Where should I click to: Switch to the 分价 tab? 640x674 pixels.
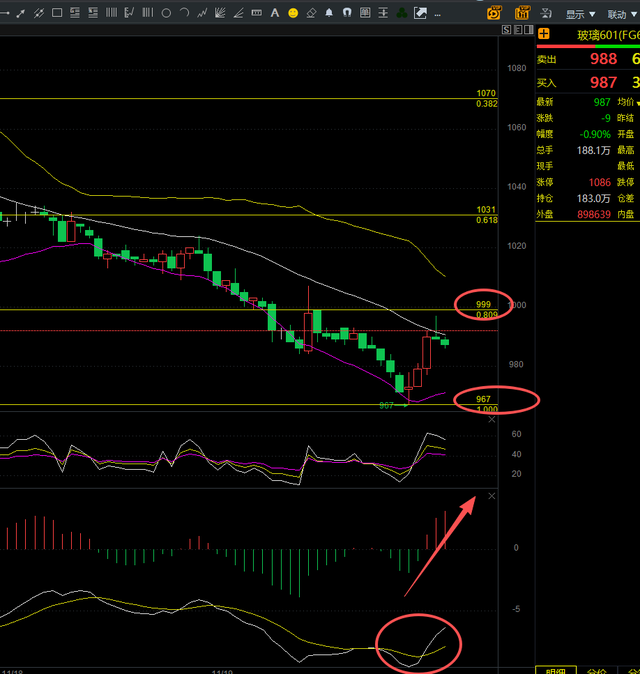point(597,671)
